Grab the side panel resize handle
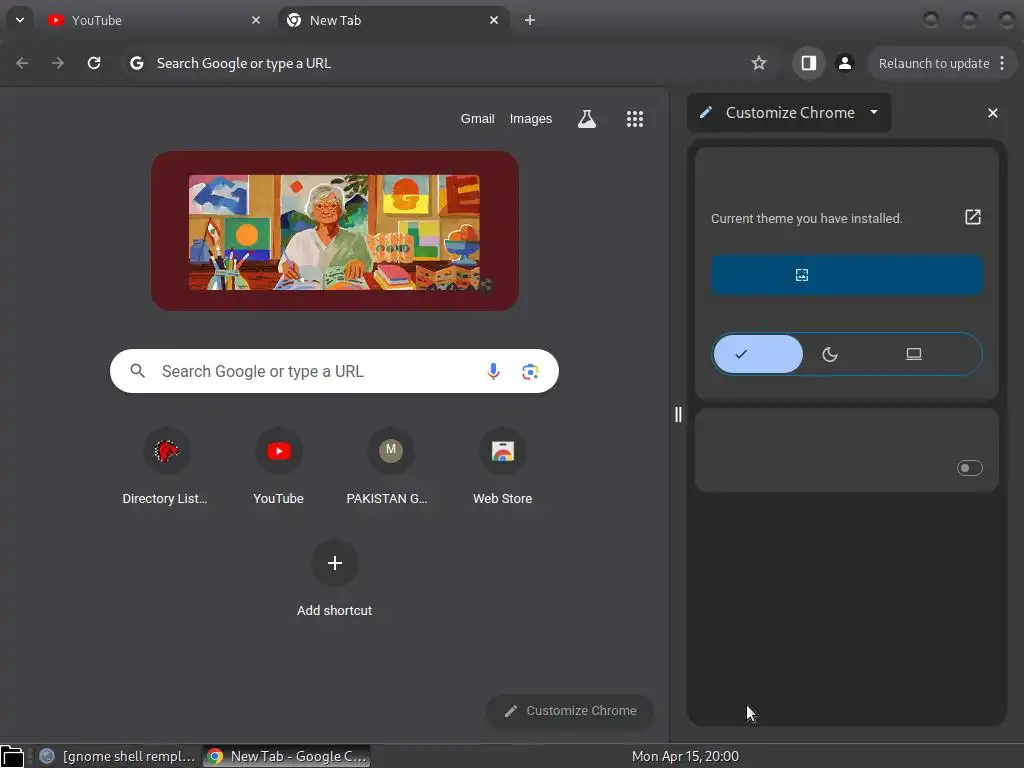Viewport: 1024px width, 768px height. pyautogui.click(x=678, y=414)
